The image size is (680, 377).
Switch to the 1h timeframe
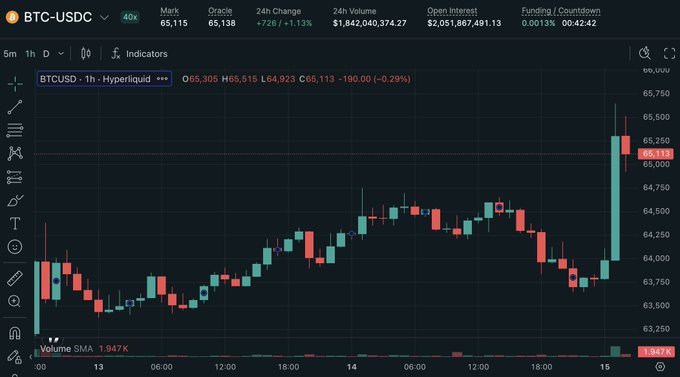[x=30, y=54]
